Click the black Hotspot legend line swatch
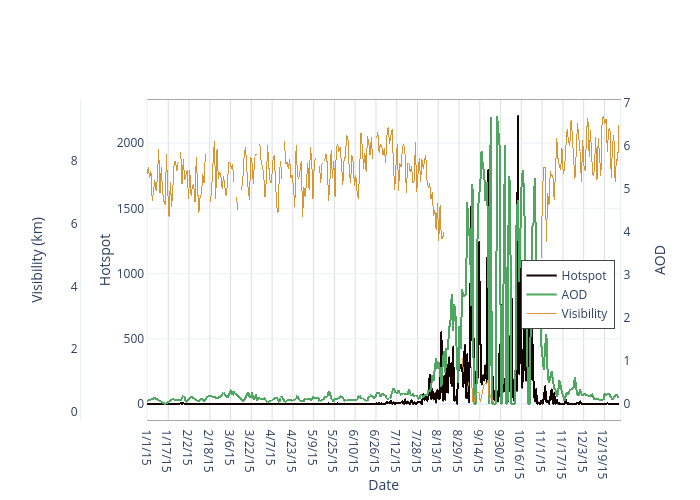Image resolution: width=700 pixels, height=500 pixels. 541,275
